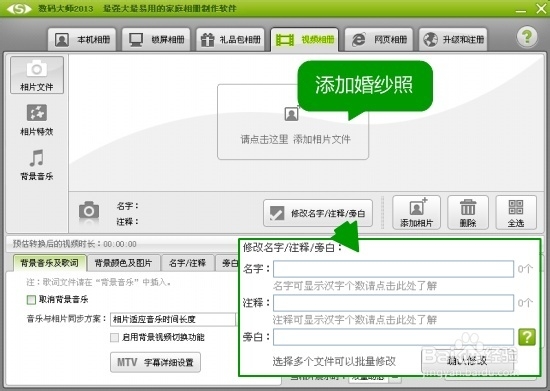Switch to 背景颜色及图片 settings tab
550x391 pixels.
pos(123,263)
